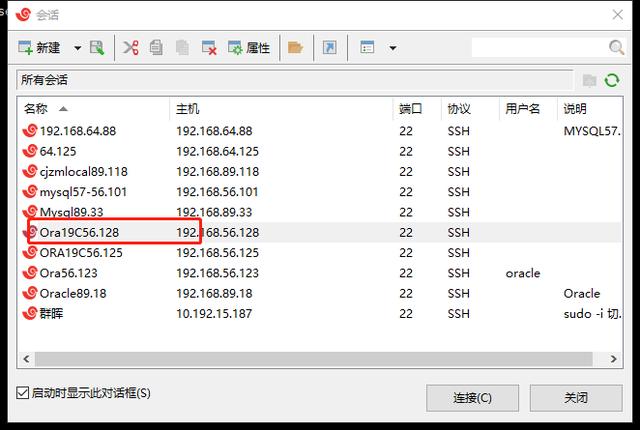Open 属性 properties

coord(249,48)
